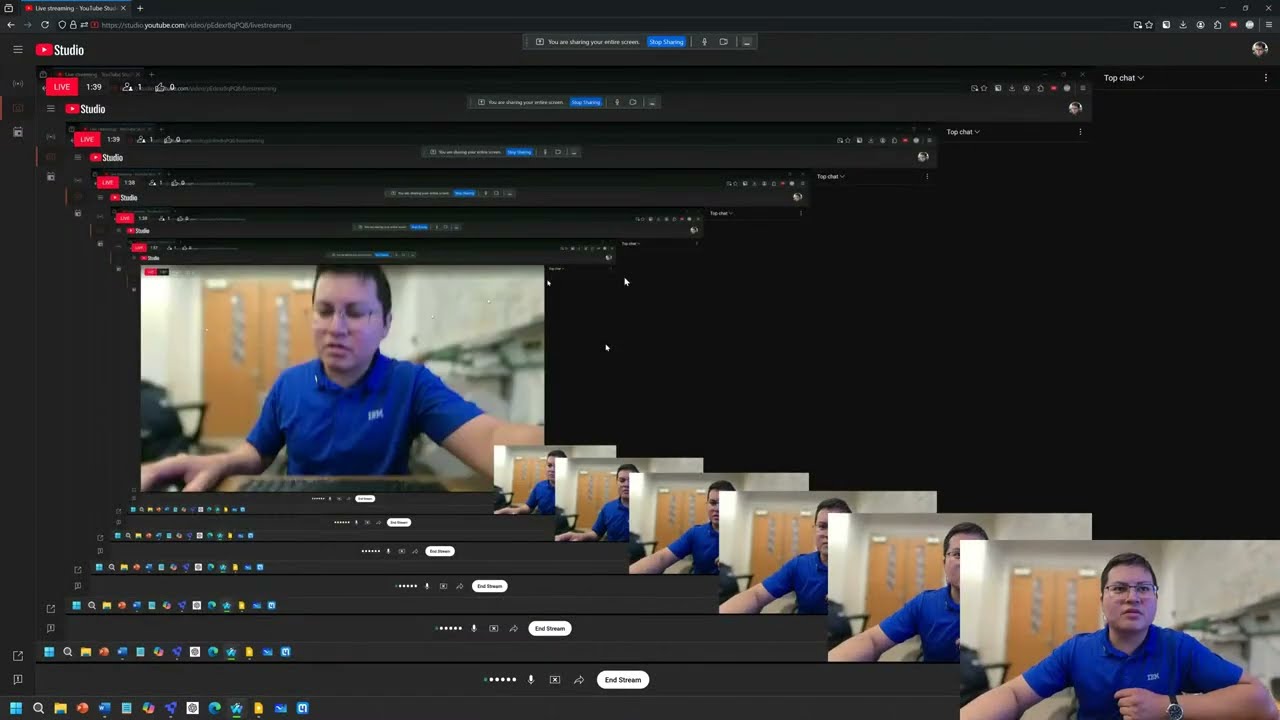Screen dimensions: 1280x720
Task: Go to the YouTube Studio logo home
Action: coord(60,50)
